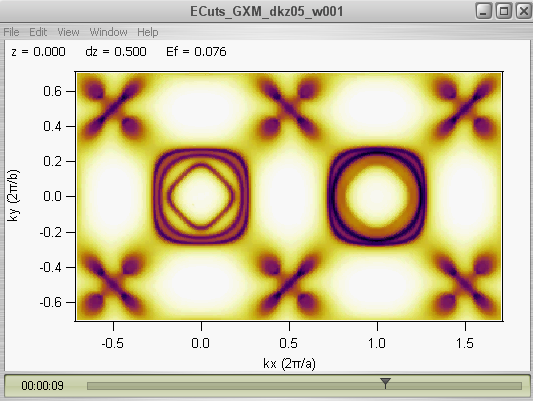Open the Window menu
Image resolution: width=533 pixels, height=401 pixels.
(108, 32)
